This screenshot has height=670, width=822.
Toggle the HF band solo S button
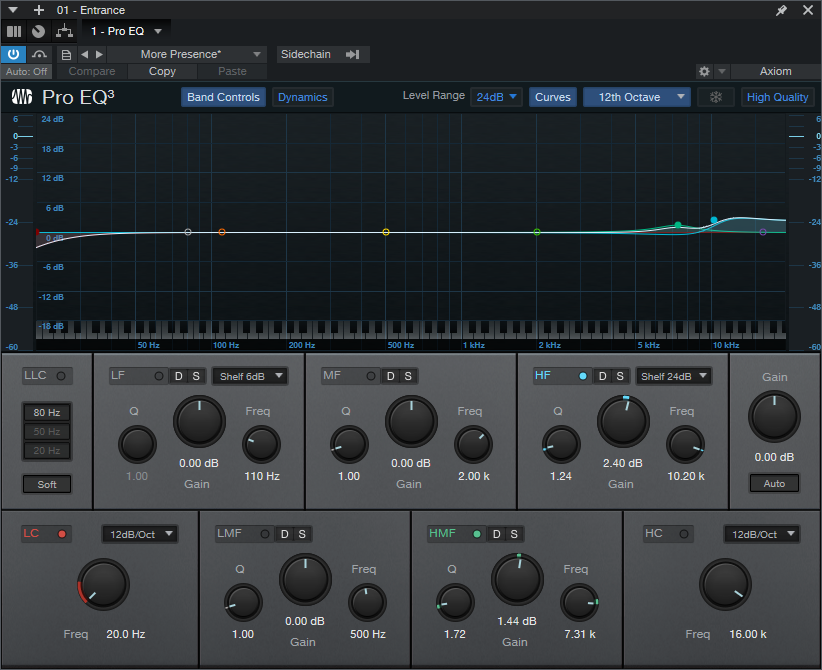(x=620, y=376)
